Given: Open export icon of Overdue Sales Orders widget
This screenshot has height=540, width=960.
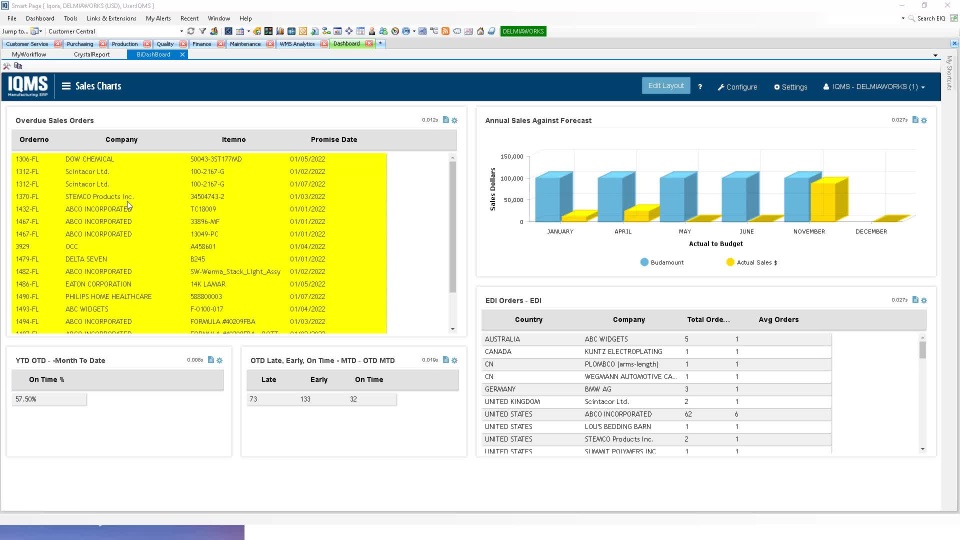Looking at the screenshot, I should tap(446, 120).
